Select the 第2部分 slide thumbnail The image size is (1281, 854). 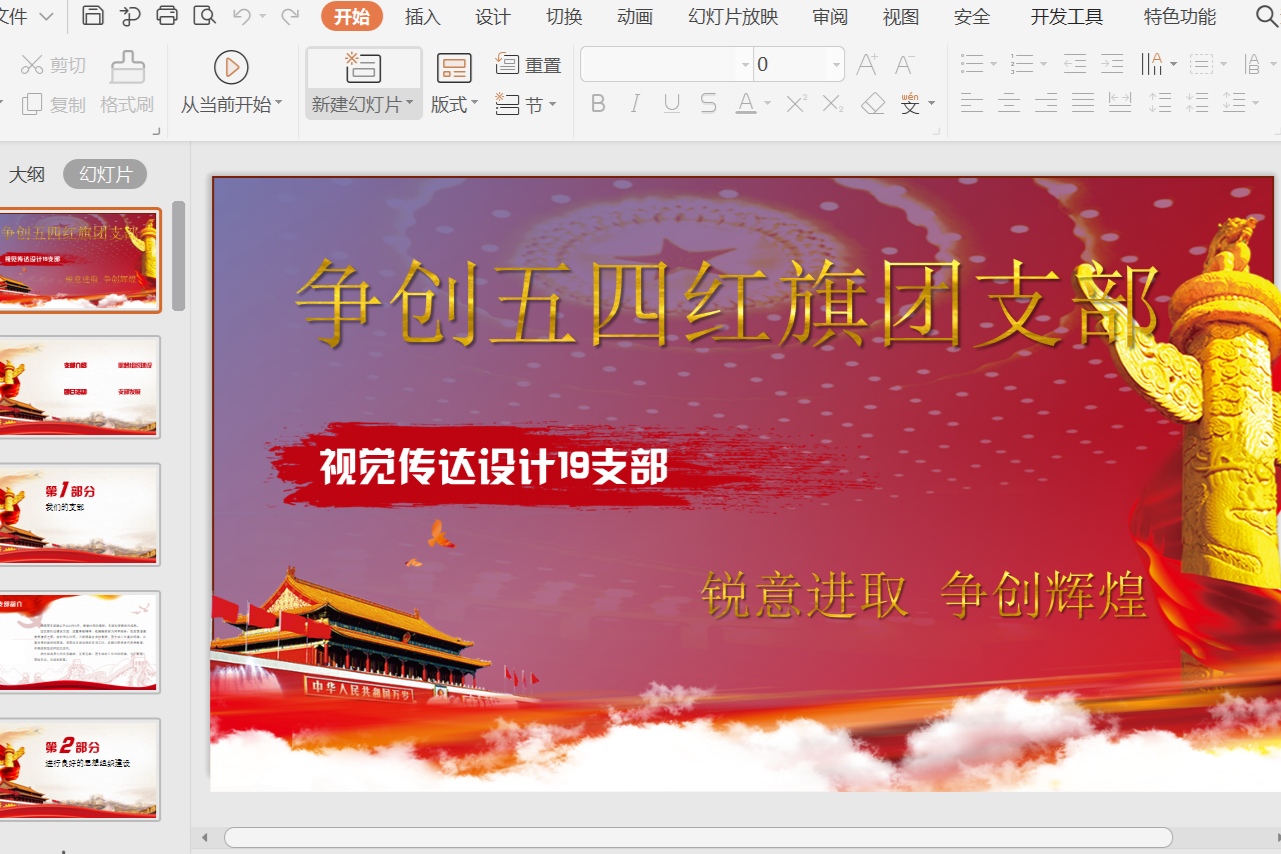[78, 768]
